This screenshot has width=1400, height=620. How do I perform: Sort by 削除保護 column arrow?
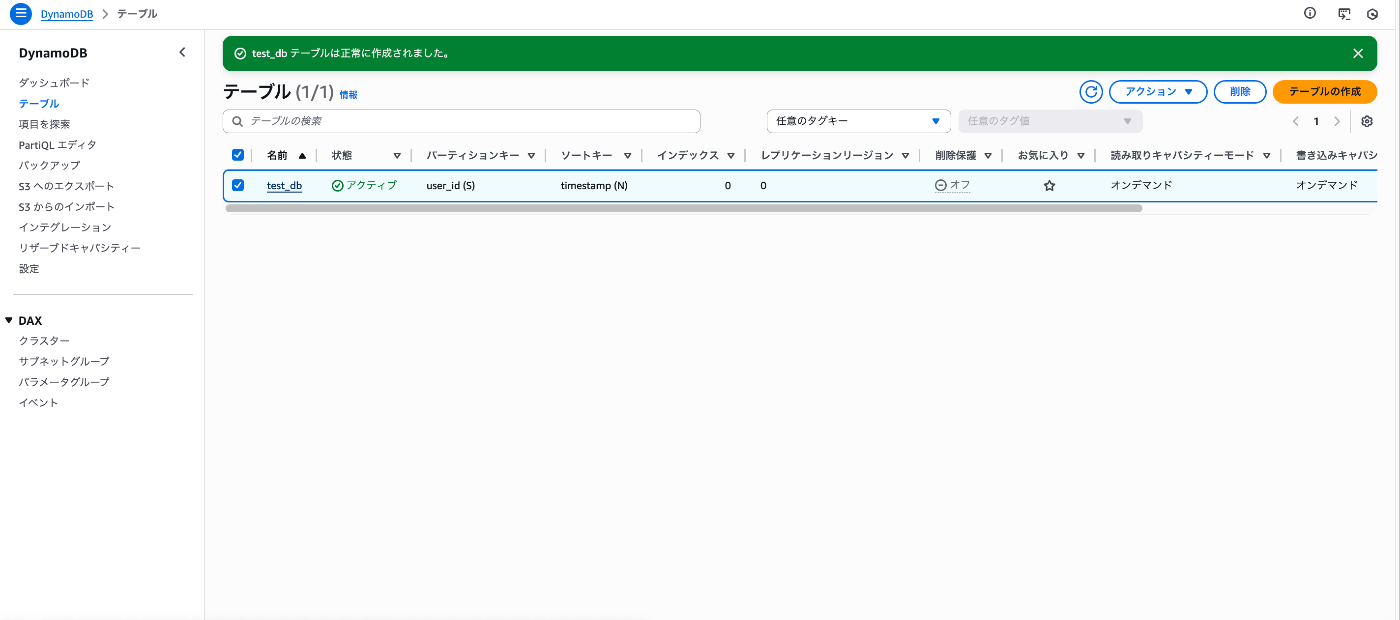point(988,156)
